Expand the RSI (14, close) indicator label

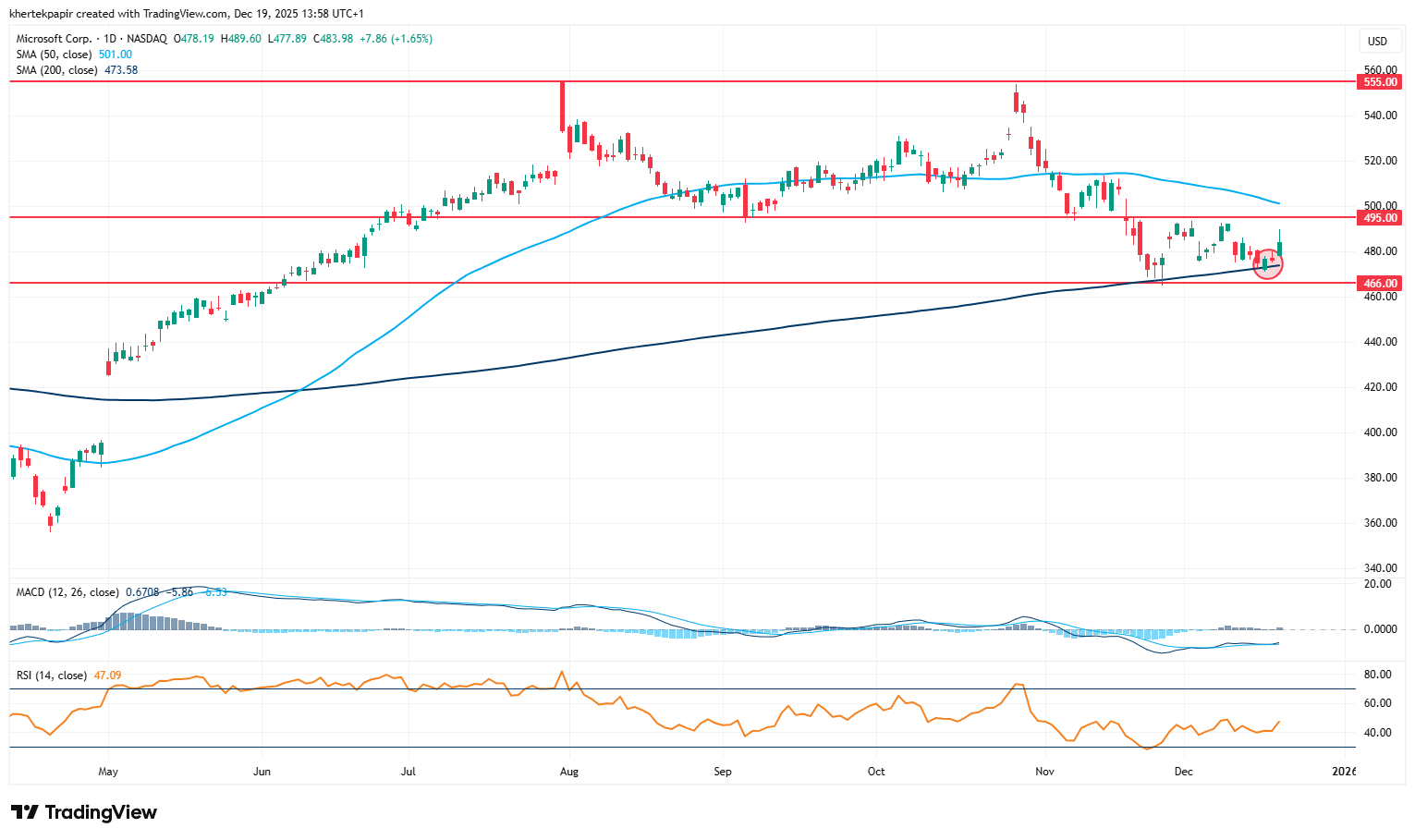(52, 676)
